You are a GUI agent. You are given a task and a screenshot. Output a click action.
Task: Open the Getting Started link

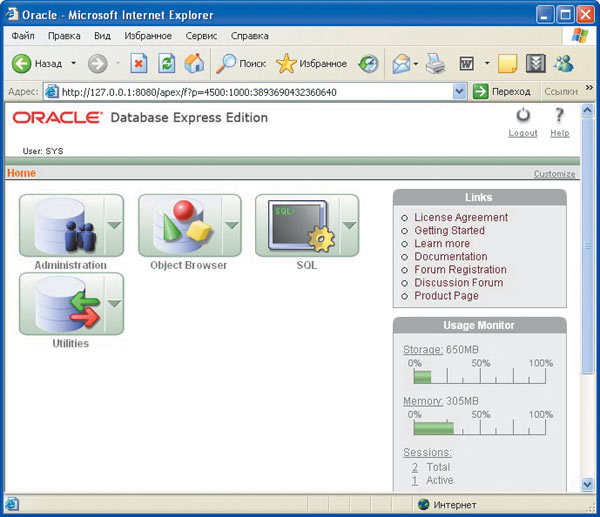[x=450, y=230]
